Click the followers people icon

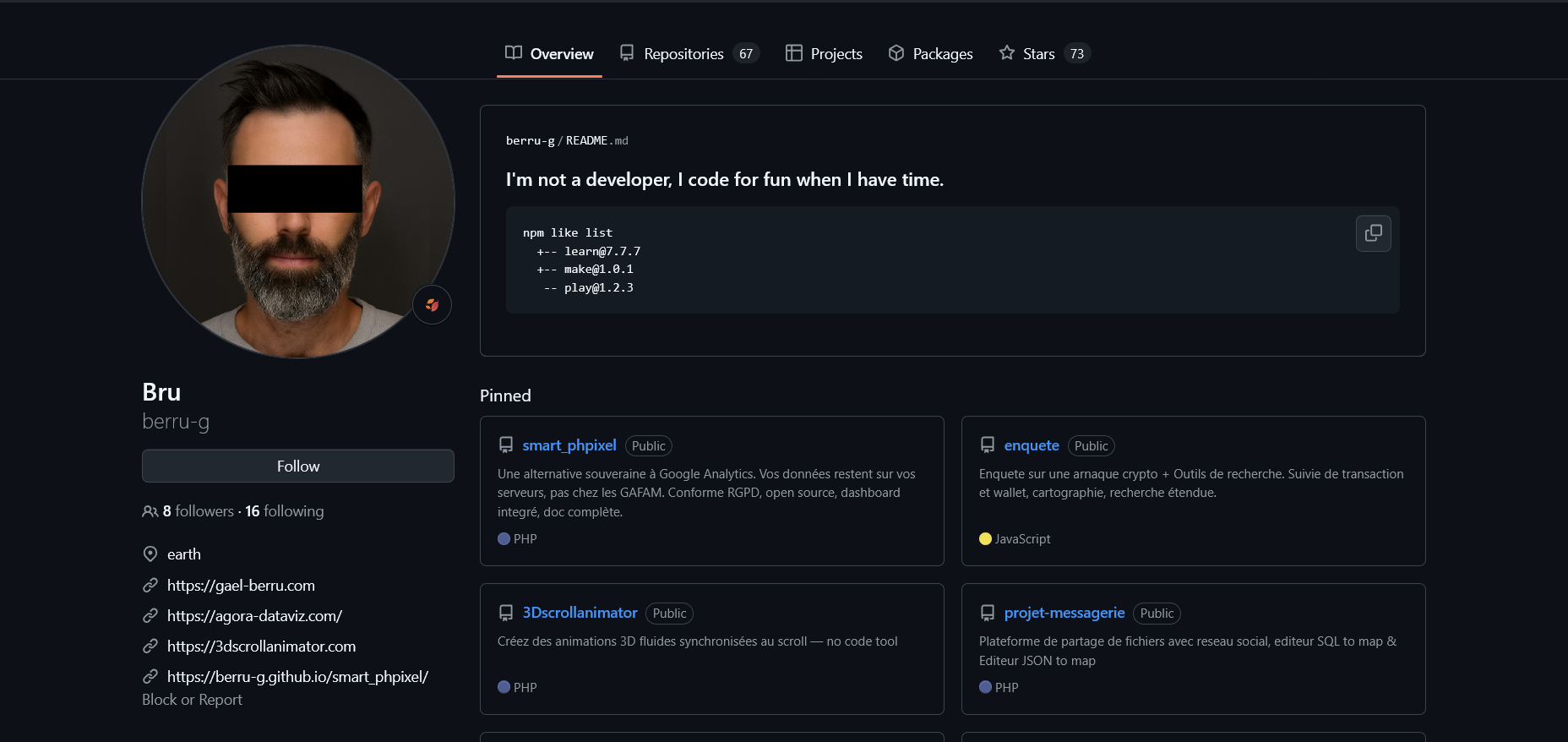pos(150,511)
